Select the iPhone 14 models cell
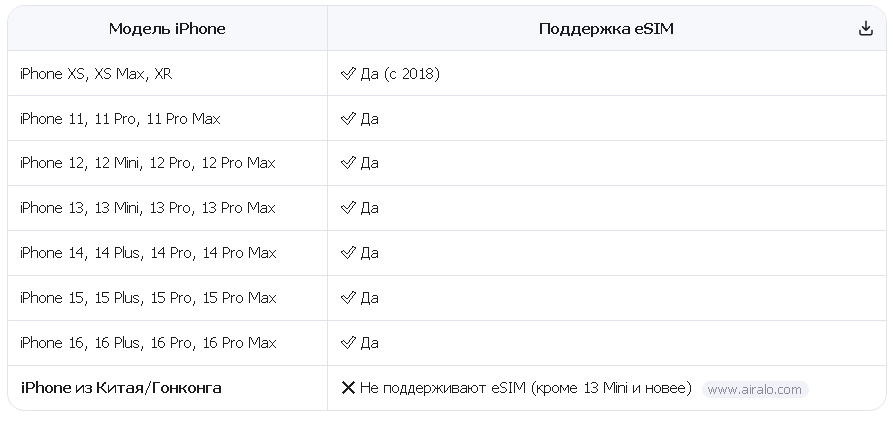893x422 pixels. 148,253
